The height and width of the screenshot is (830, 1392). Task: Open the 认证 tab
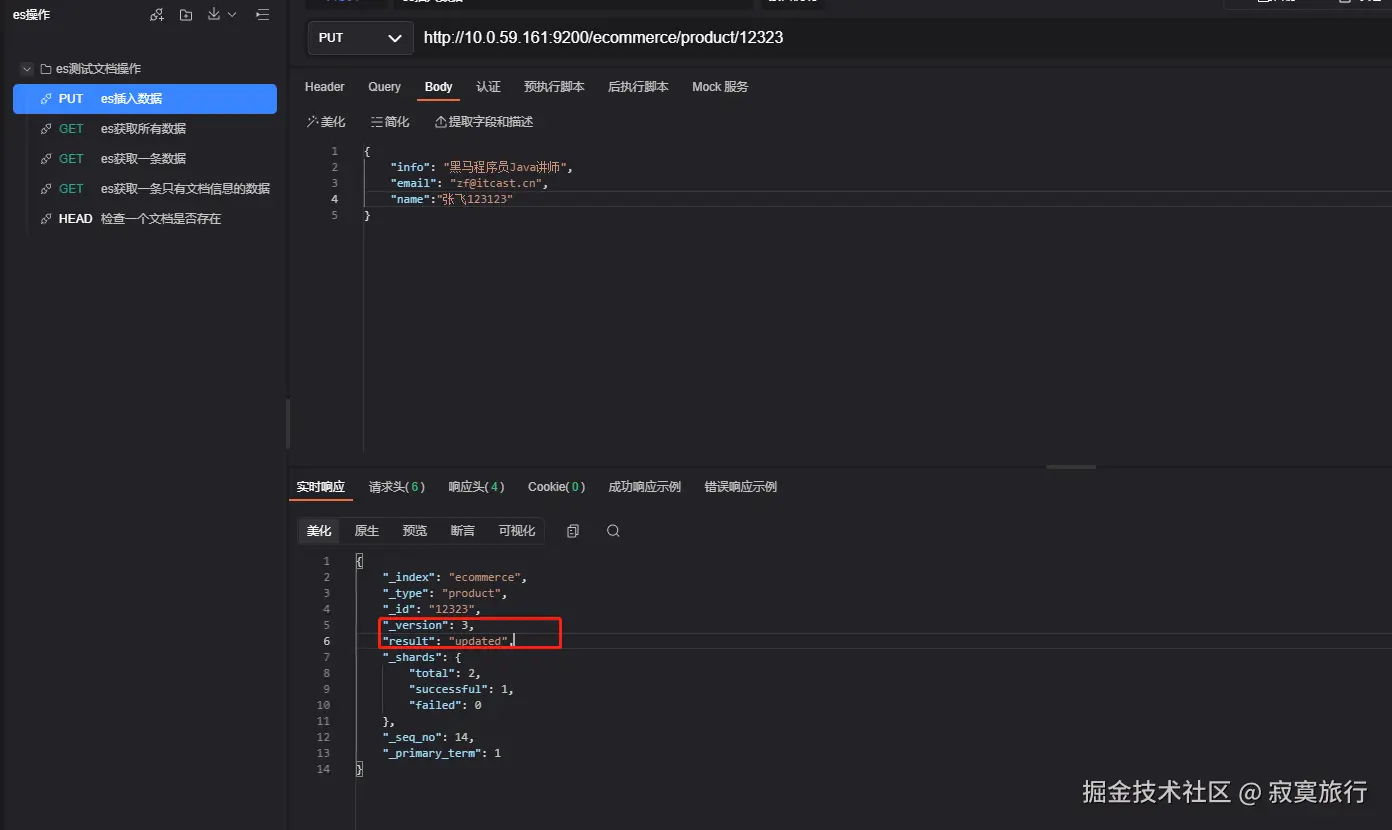point(489,87)
